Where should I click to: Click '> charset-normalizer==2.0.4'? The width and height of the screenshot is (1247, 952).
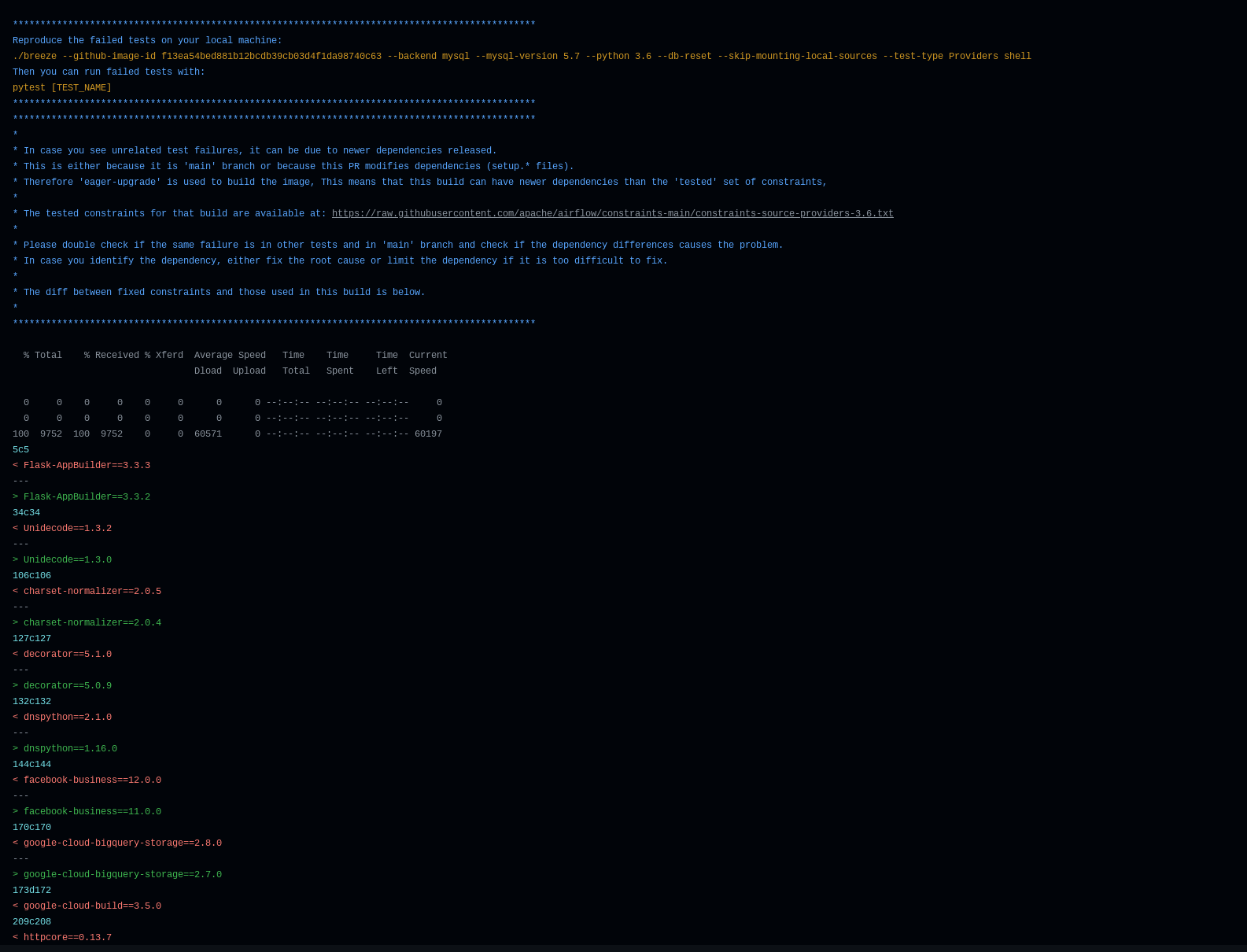tap(87, 623)
